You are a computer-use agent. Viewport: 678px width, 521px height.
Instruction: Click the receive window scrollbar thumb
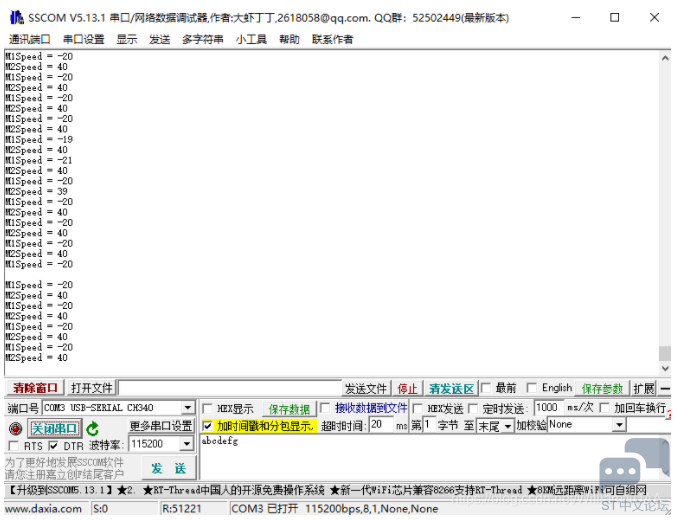665,353
